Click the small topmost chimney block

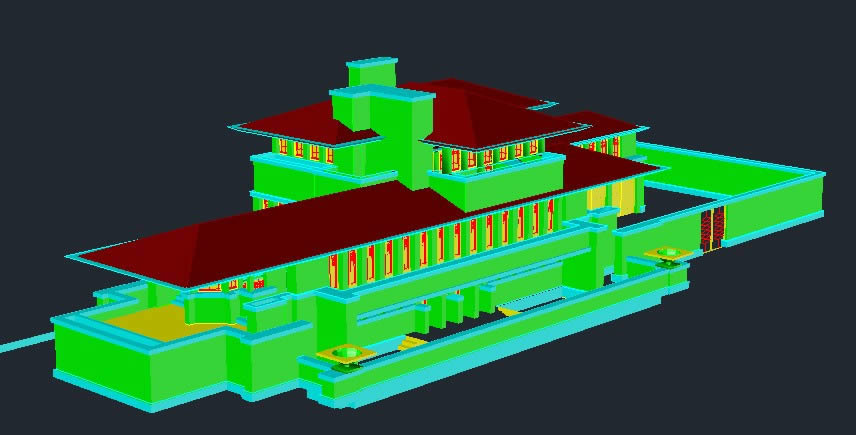tap(372, 75)
